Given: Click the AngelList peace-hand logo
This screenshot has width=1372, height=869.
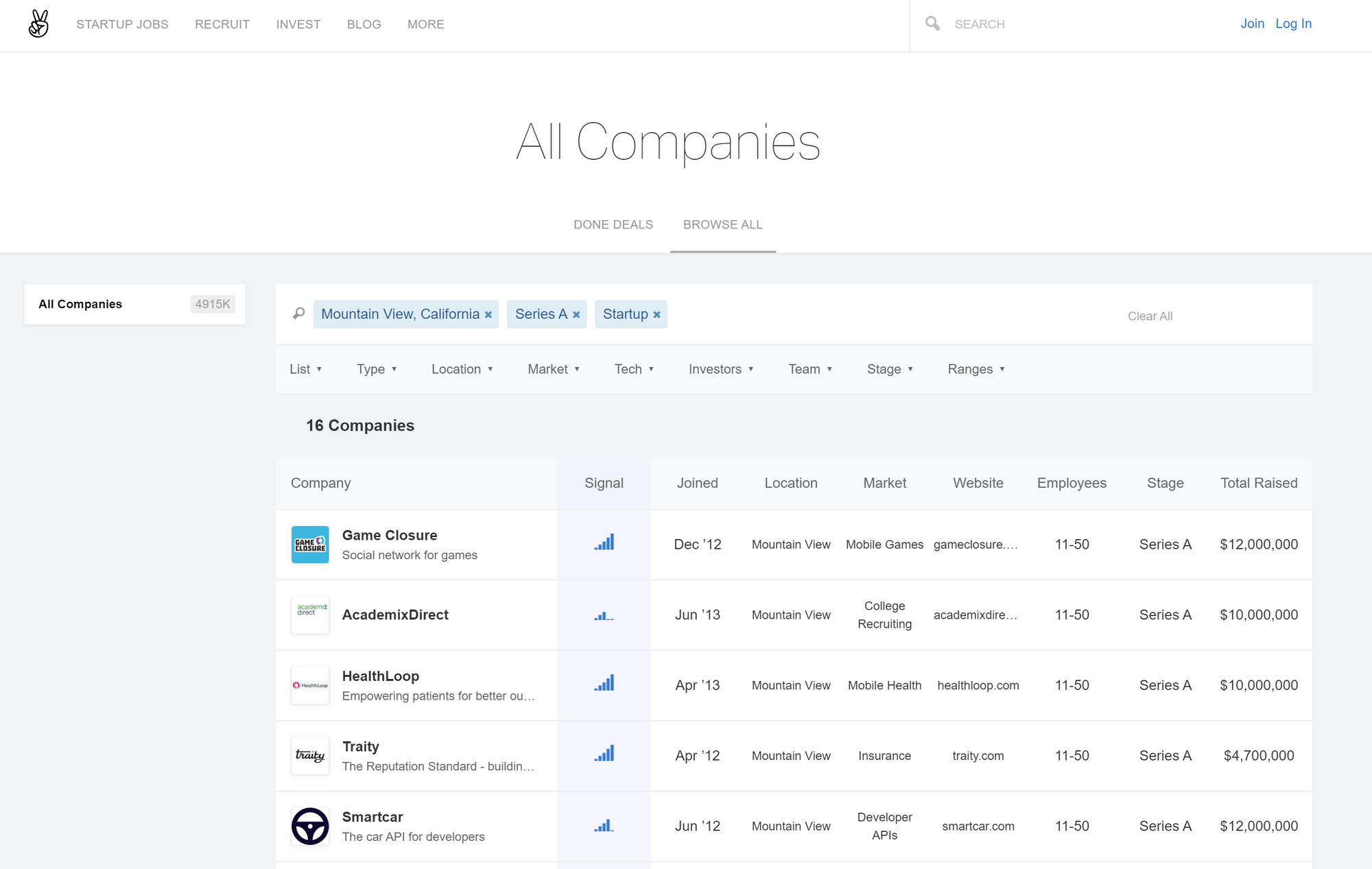Looking at the screenshot, I should [39, 24].
